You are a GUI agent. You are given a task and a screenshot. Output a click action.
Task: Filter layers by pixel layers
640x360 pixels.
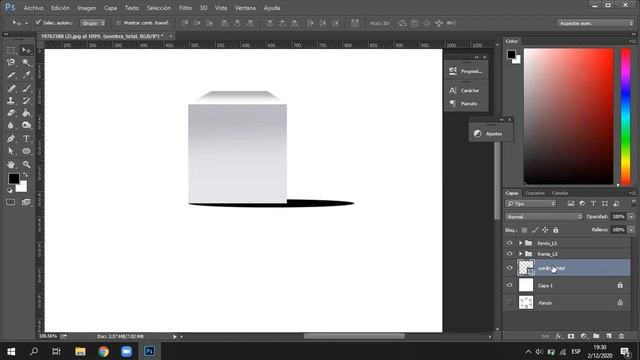tap(571, 204)
